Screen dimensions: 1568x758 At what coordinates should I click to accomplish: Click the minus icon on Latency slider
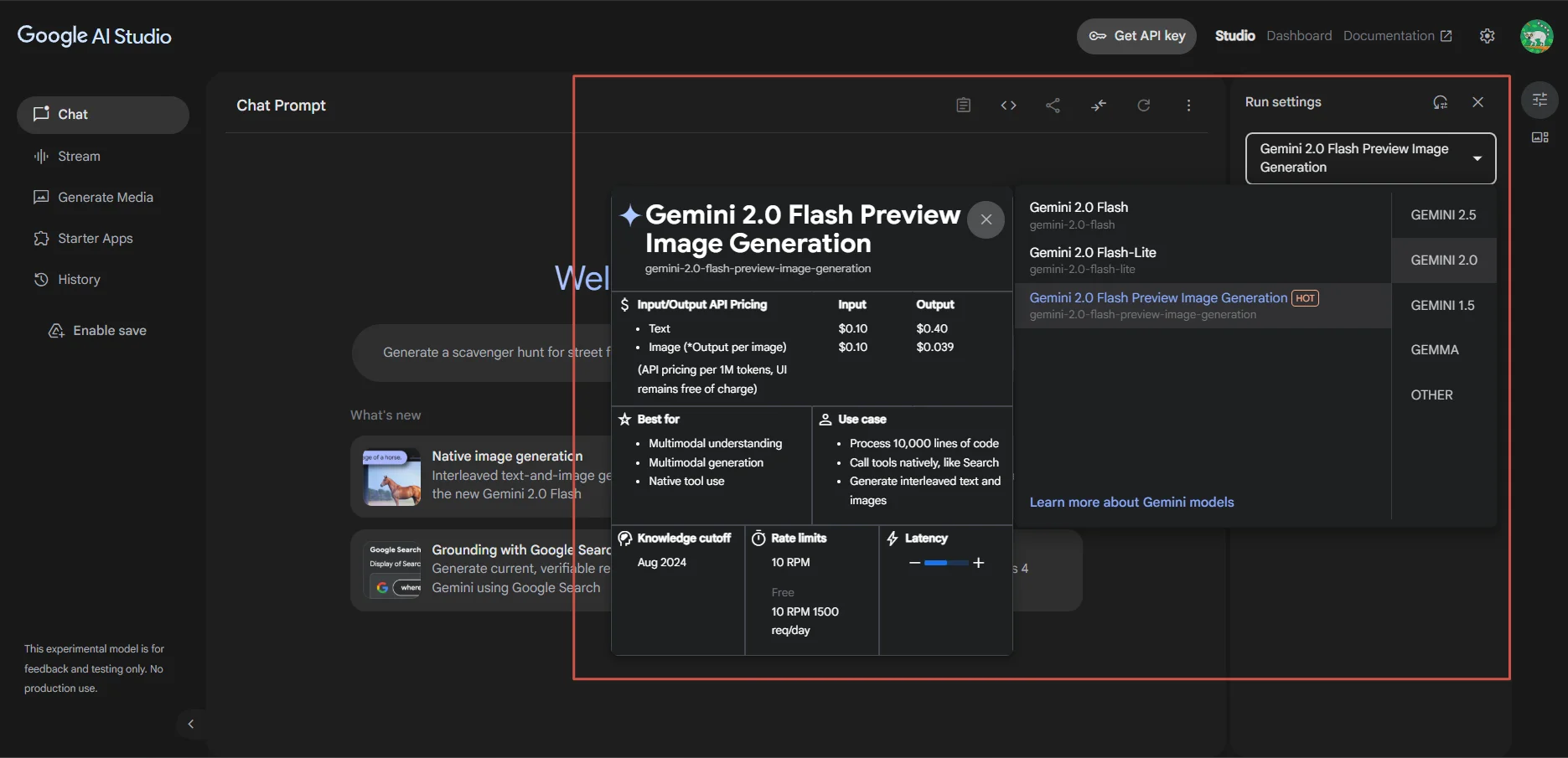(914, 563)
